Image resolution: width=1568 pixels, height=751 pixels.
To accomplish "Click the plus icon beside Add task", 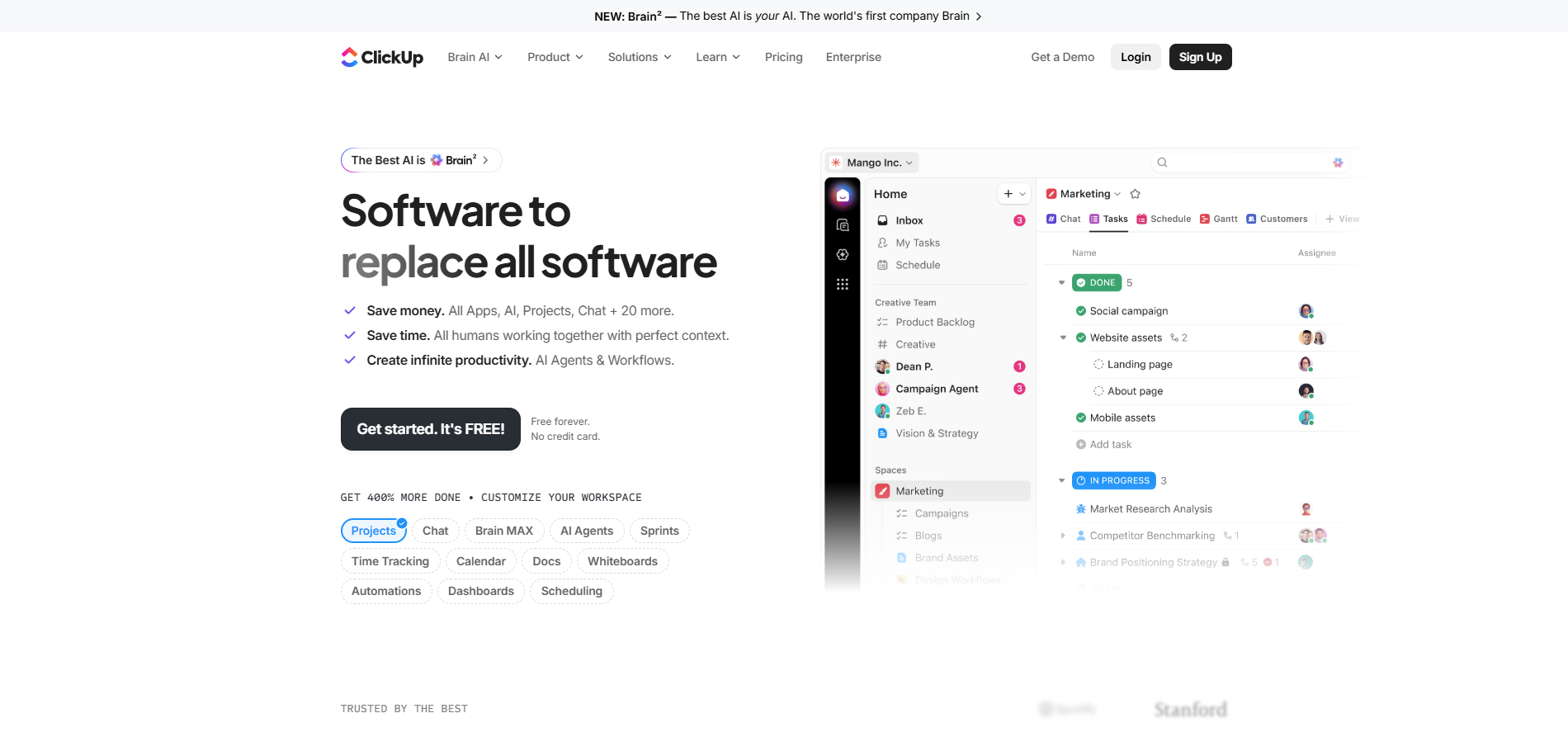I will (1080, 444).
